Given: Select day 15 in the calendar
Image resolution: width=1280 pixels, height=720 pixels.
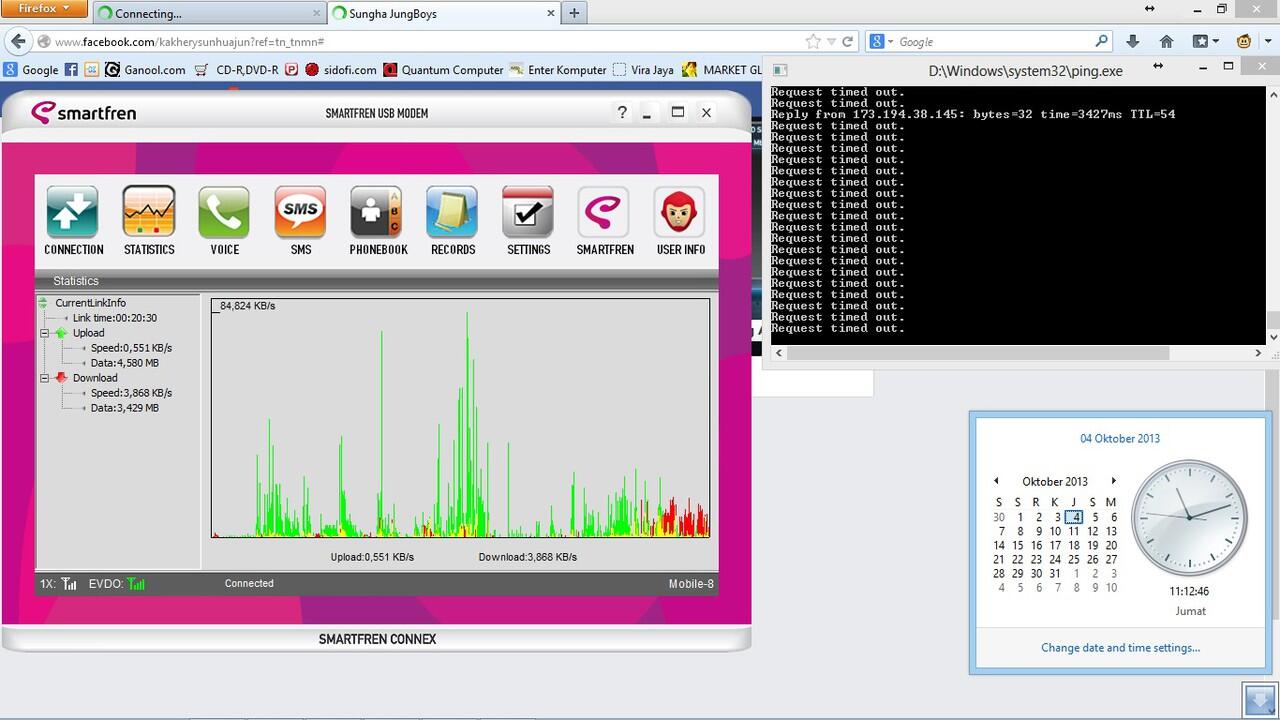Looking at the screenshot, I should [x=1018, y=545].
